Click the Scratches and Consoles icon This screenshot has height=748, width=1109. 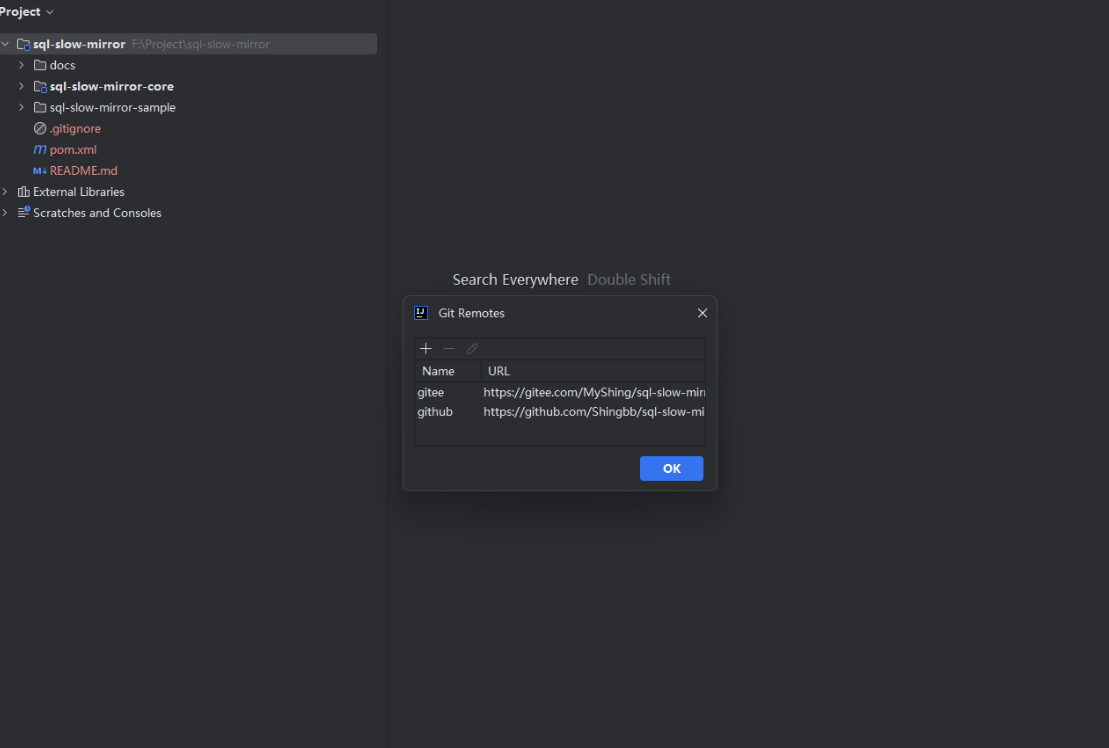24,212
